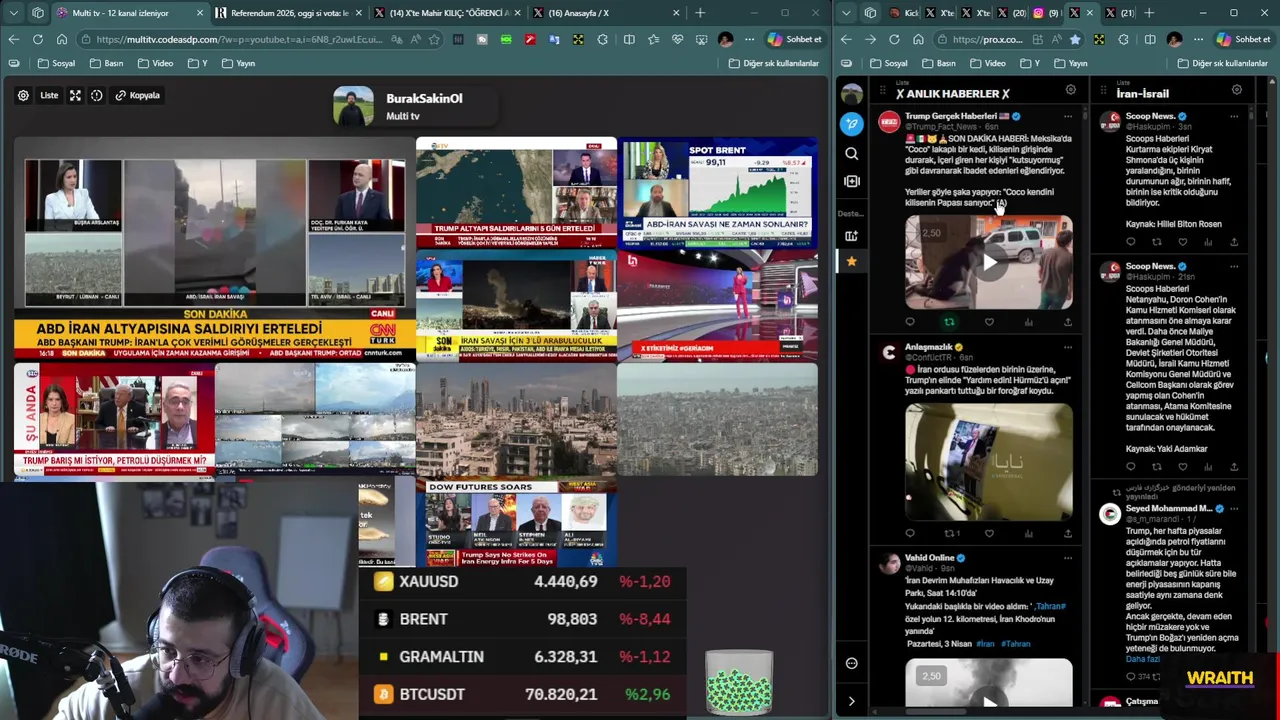Screen dimensions: 1280x720
Task: Repost Scoop News Kiryat Shmona post
Action: point(1157,242)
